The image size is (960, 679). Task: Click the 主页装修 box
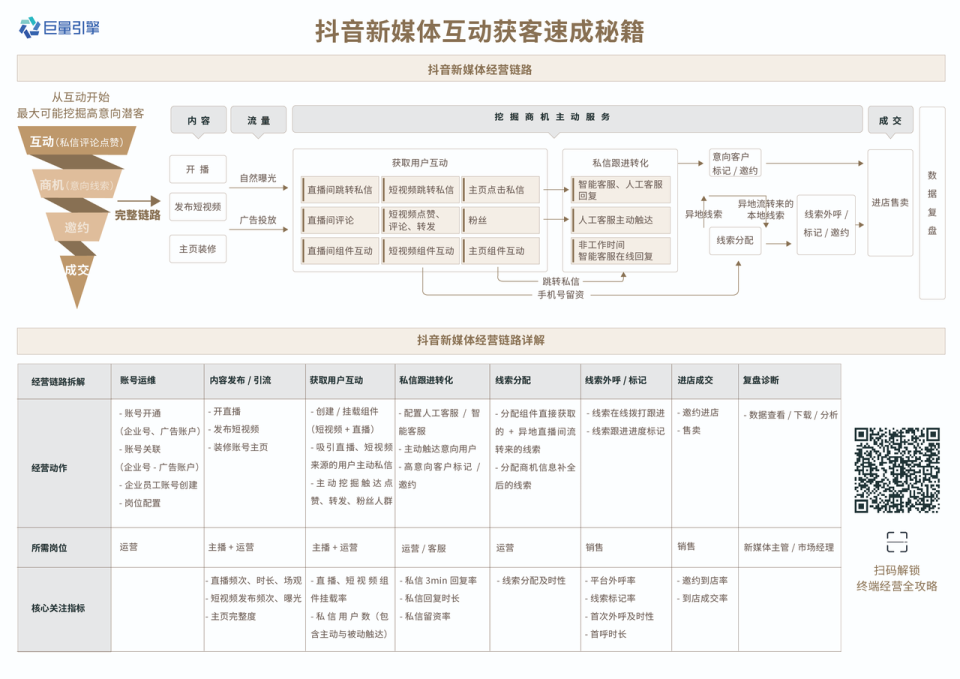point(198,249)
